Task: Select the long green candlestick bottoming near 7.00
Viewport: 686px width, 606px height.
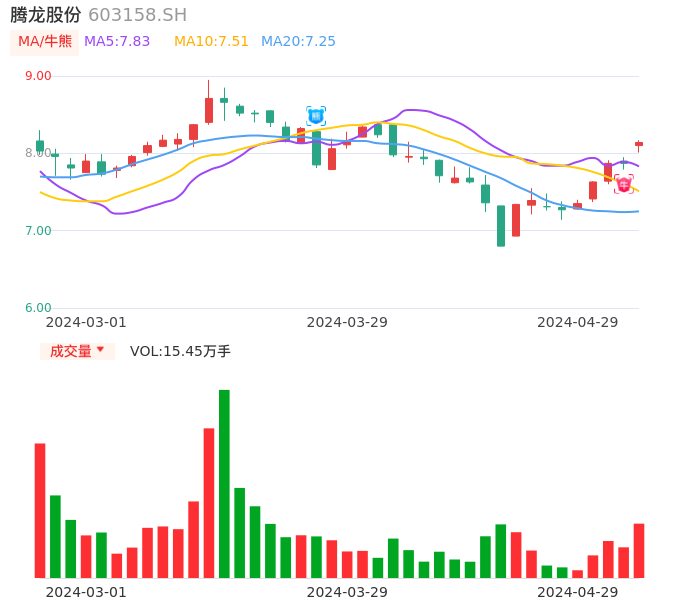Action: click(x=501, y=226)
